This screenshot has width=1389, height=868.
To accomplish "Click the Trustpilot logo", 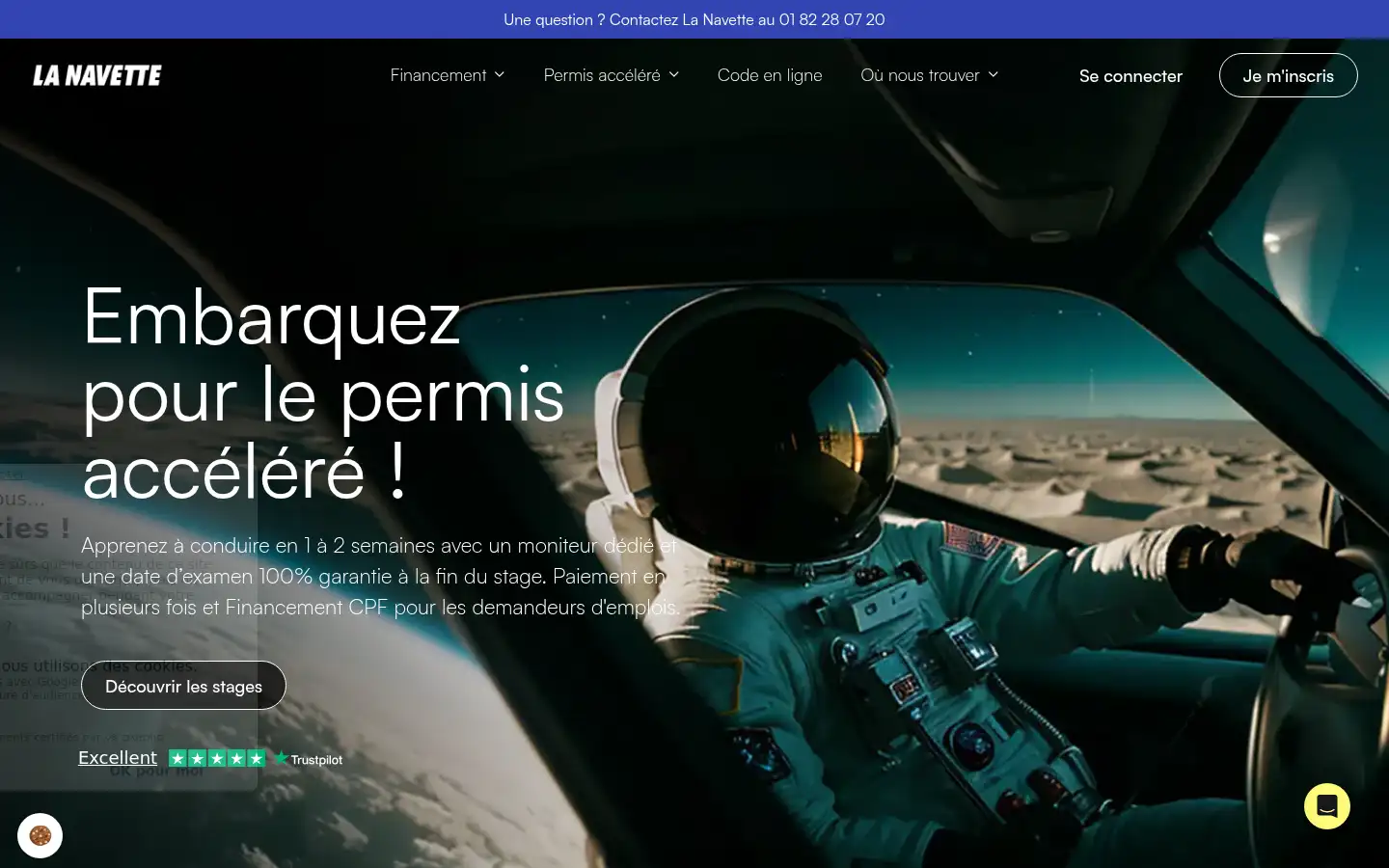I will (x=308, y=759).
